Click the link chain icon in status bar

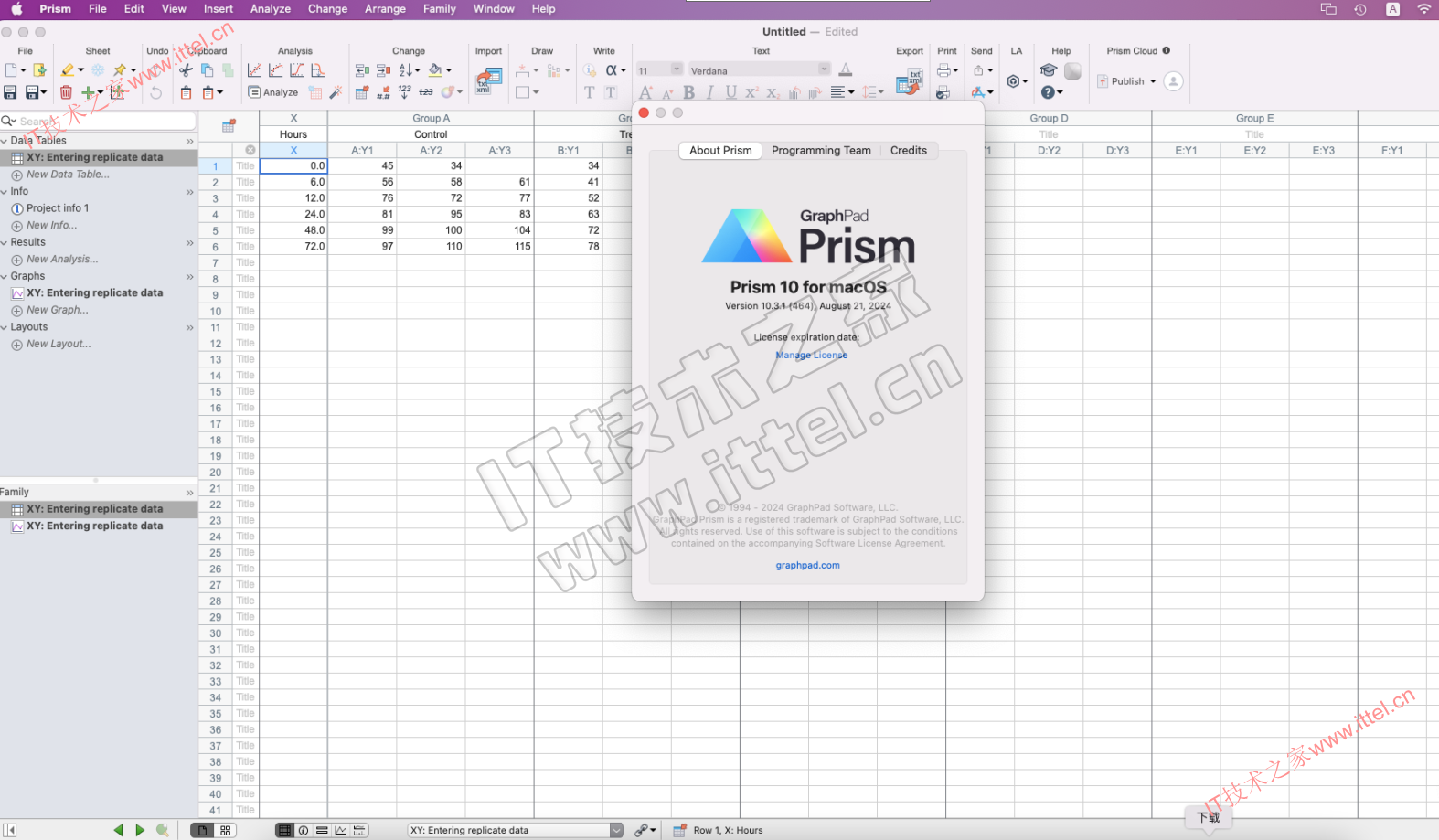(x=642, y=830)
